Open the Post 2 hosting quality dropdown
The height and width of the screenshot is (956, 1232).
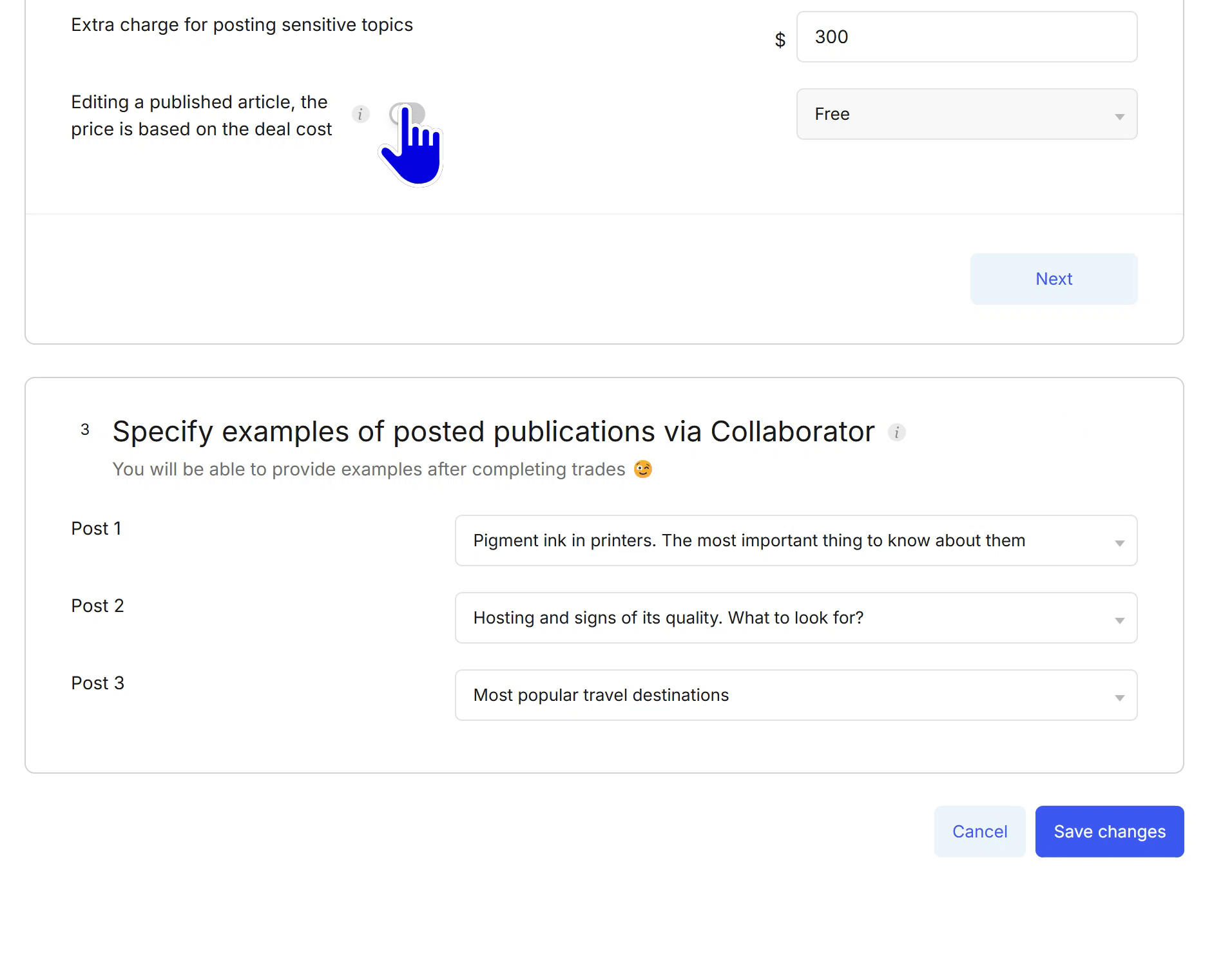coord(795,618)
